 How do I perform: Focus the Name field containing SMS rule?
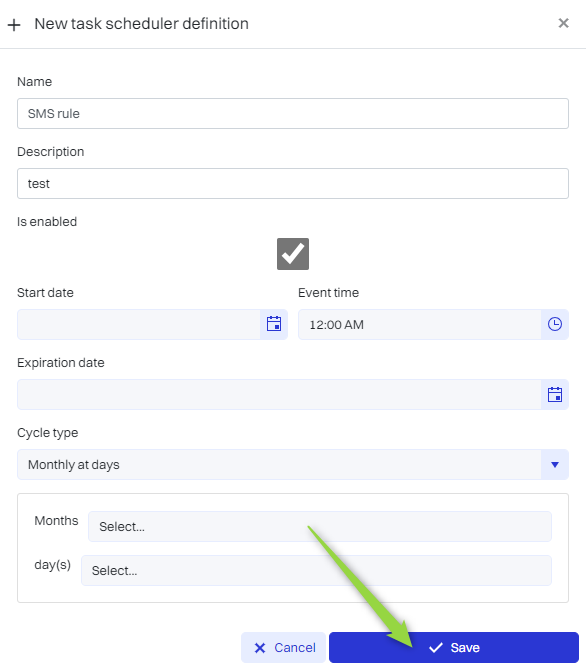click(x=293, y=114)
